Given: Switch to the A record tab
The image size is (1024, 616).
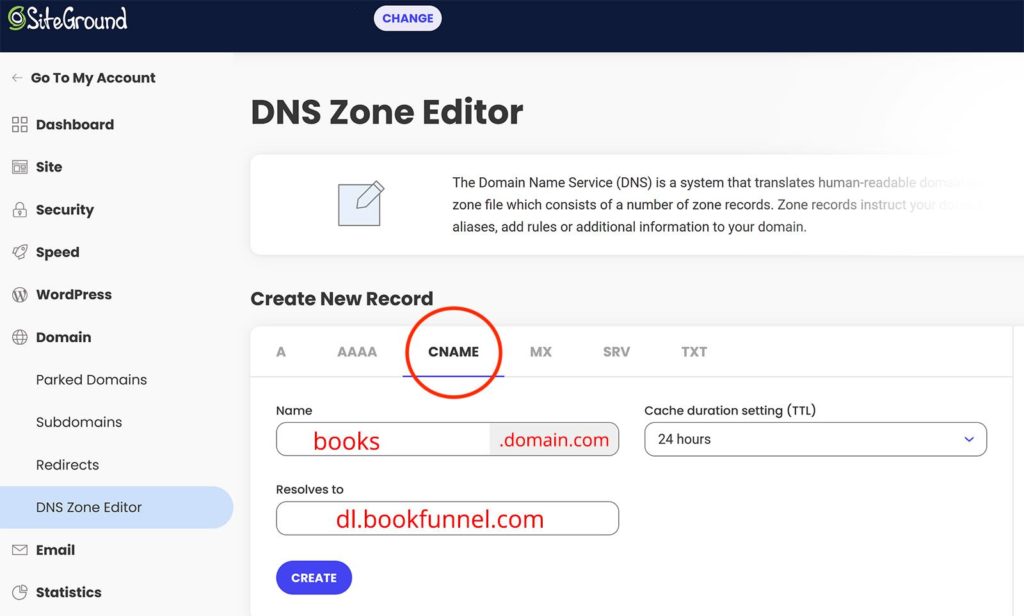Looking at the screenshot, I should tap(281, 351).
